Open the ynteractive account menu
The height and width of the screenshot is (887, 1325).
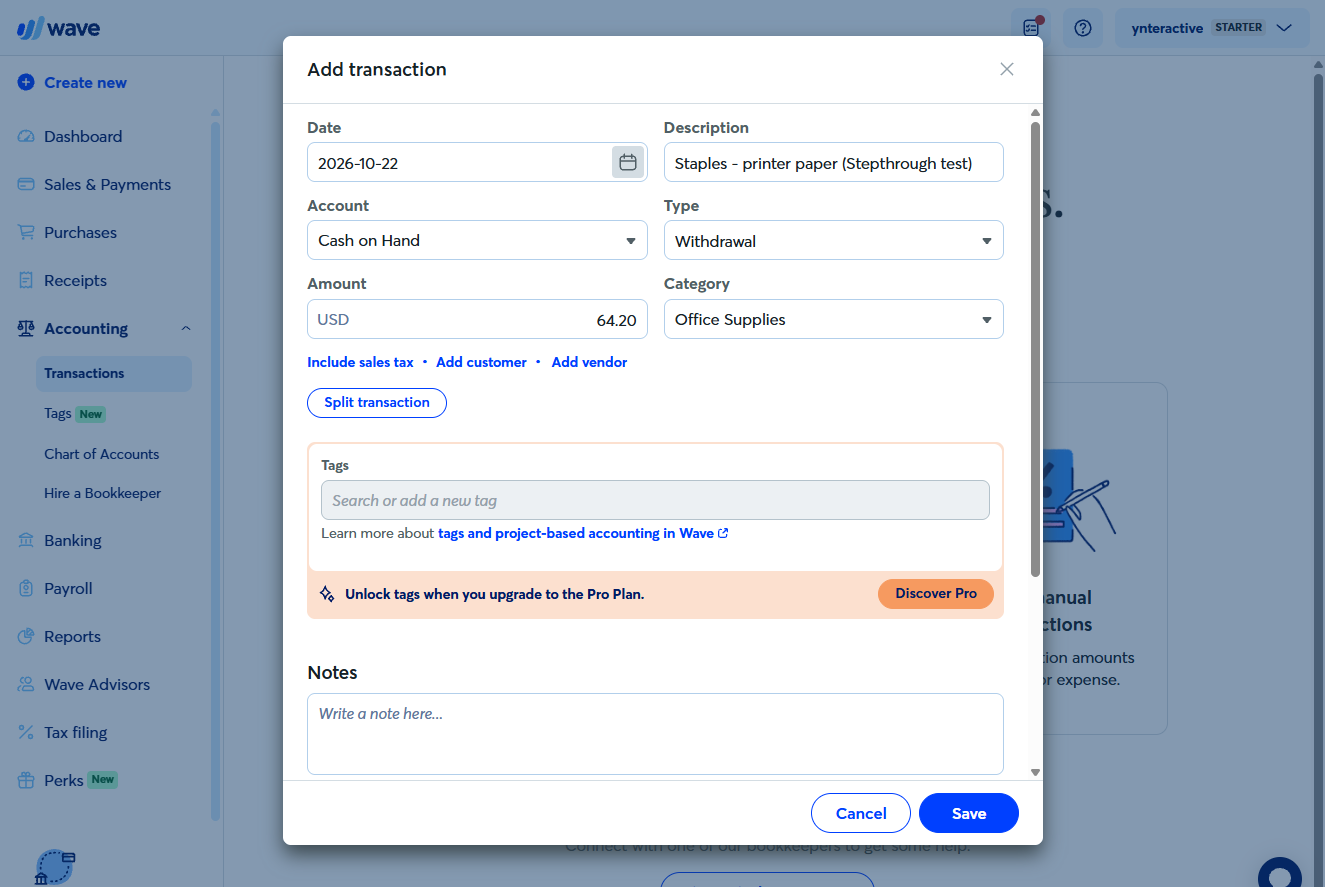(x=1212, y=28)
